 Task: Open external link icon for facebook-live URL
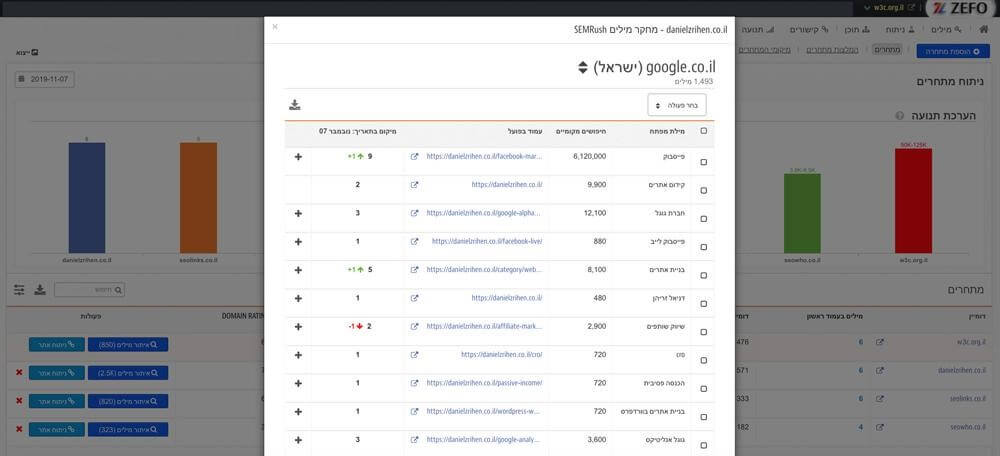point(415,242)
